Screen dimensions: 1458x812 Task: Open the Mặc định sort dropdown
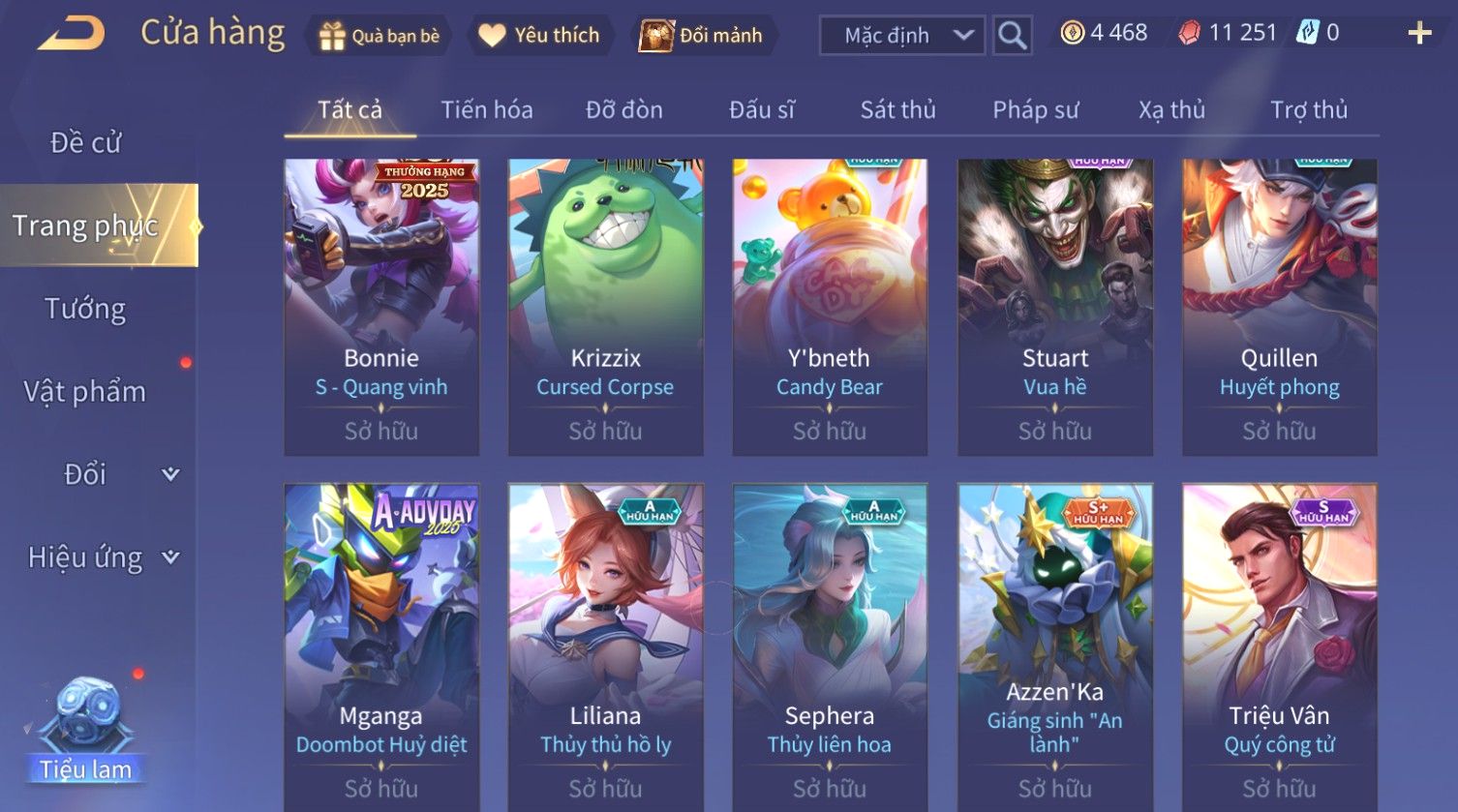902,36
